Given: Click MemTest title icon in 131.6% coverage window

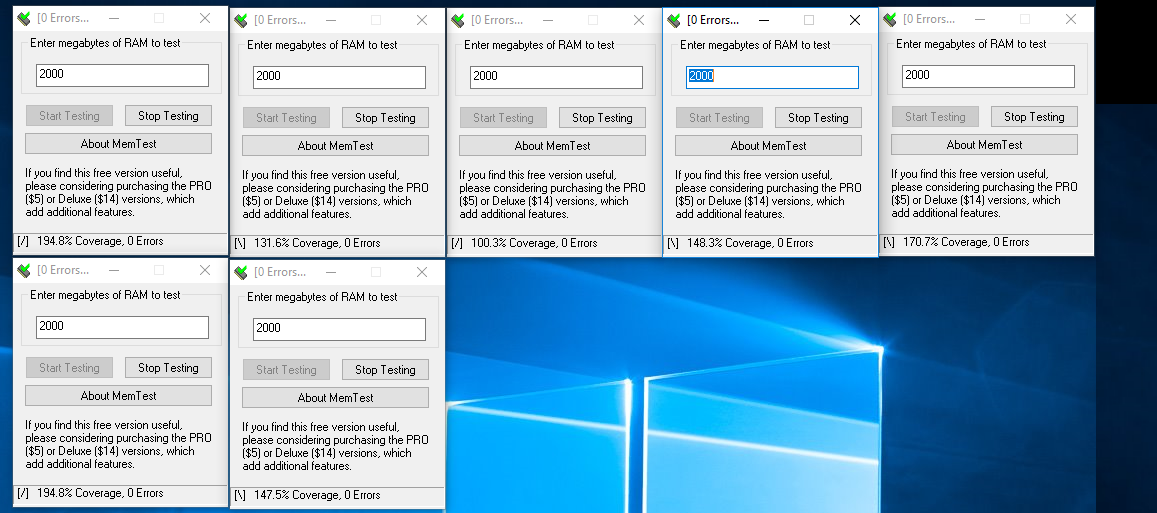Looking at the screenshot, I should click(x=241, y=20).
